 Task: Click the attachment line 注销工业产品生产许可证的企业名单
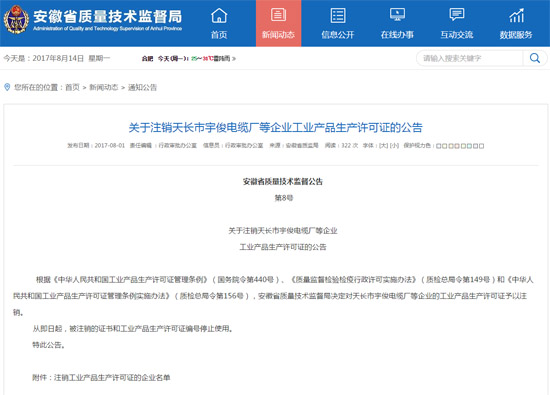[x=101, y=377]
